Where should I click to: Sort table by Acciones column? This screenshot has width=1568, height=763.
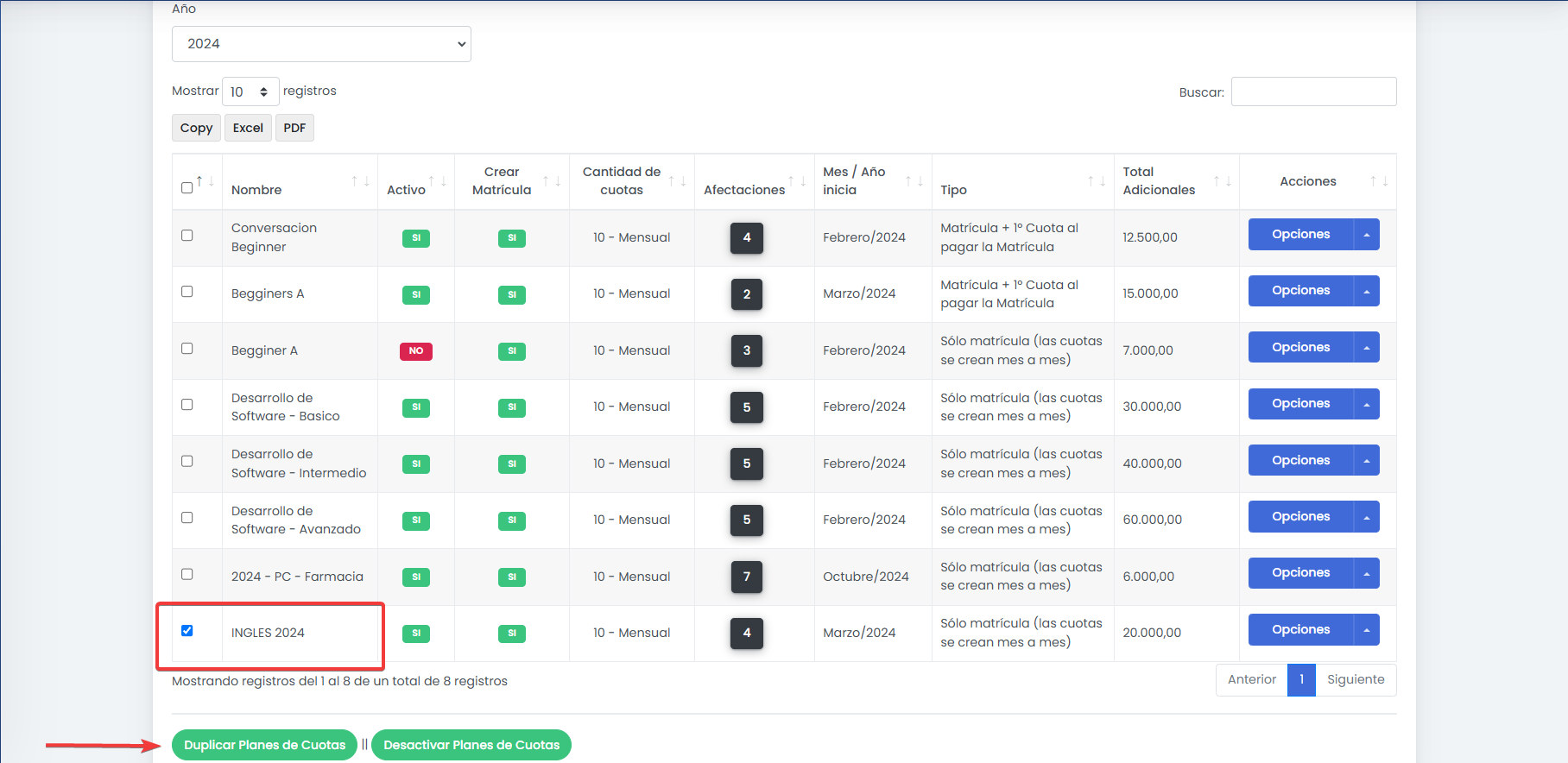coord(1318,181)
